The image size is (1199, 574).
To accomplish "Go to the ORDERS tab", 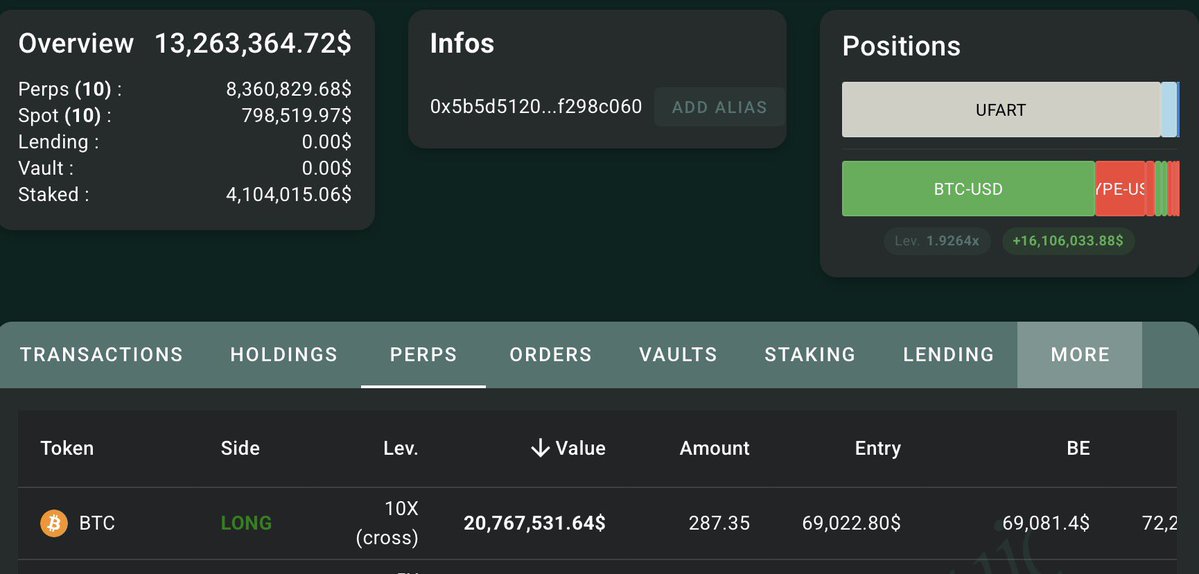I will 550,354.
